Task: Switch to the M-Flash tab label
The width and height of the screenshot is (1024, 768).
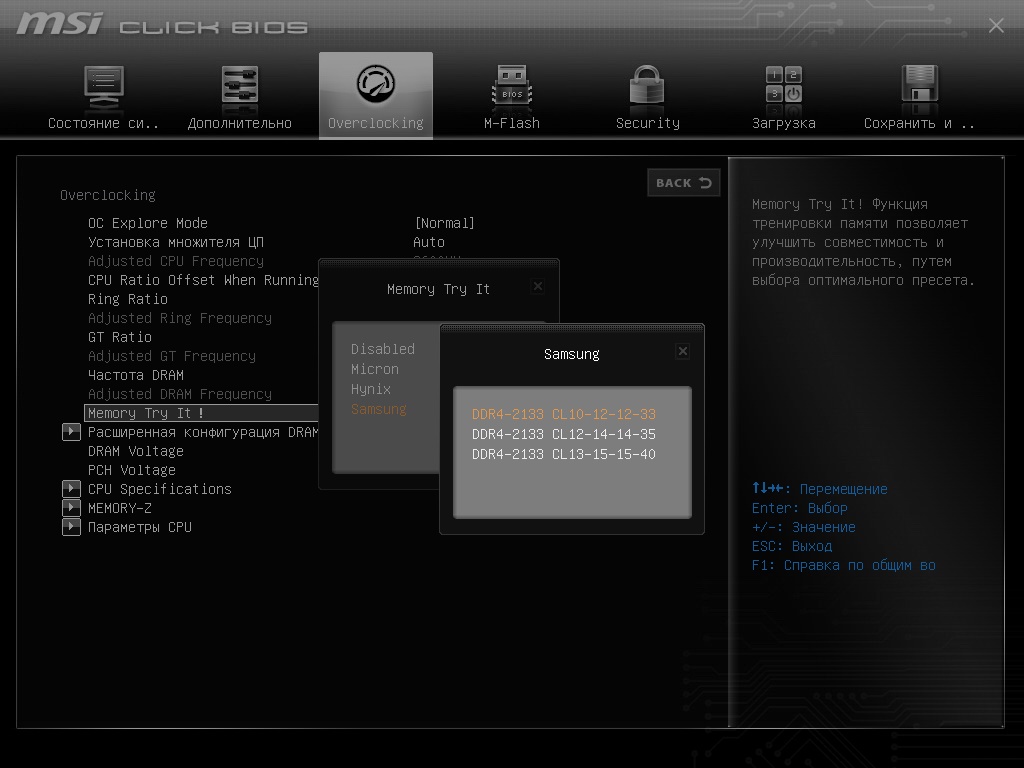Action: click(x=512, y=123)
